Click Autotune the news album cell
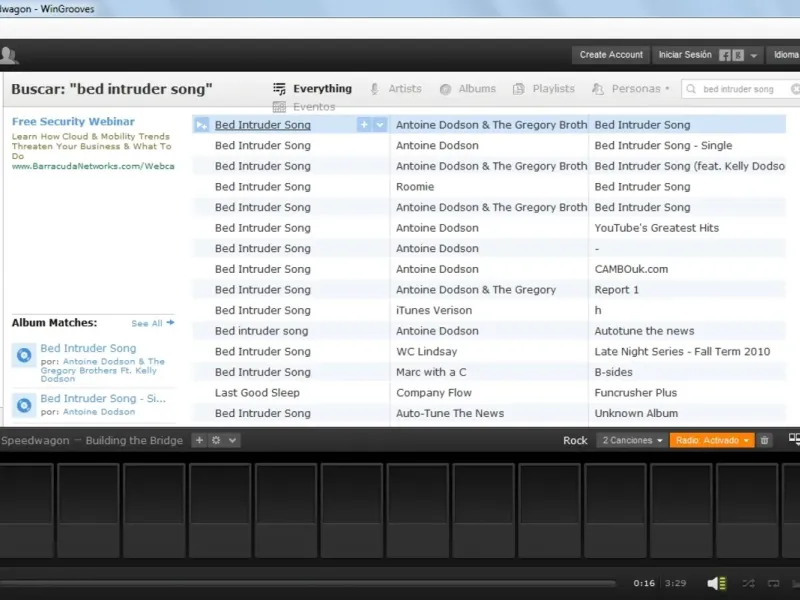800x600 pixels. click(644, 331)
